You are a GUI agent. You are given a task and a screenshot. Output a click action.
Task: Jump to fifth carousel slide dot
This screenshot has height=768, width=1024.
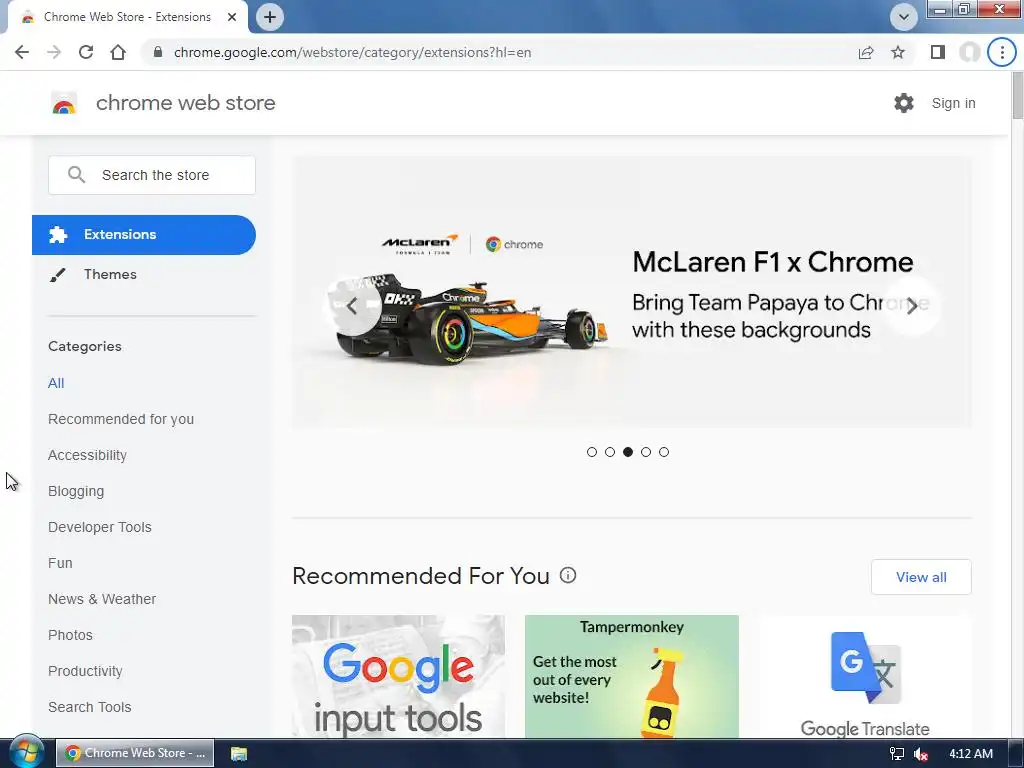tap(664, 452)
